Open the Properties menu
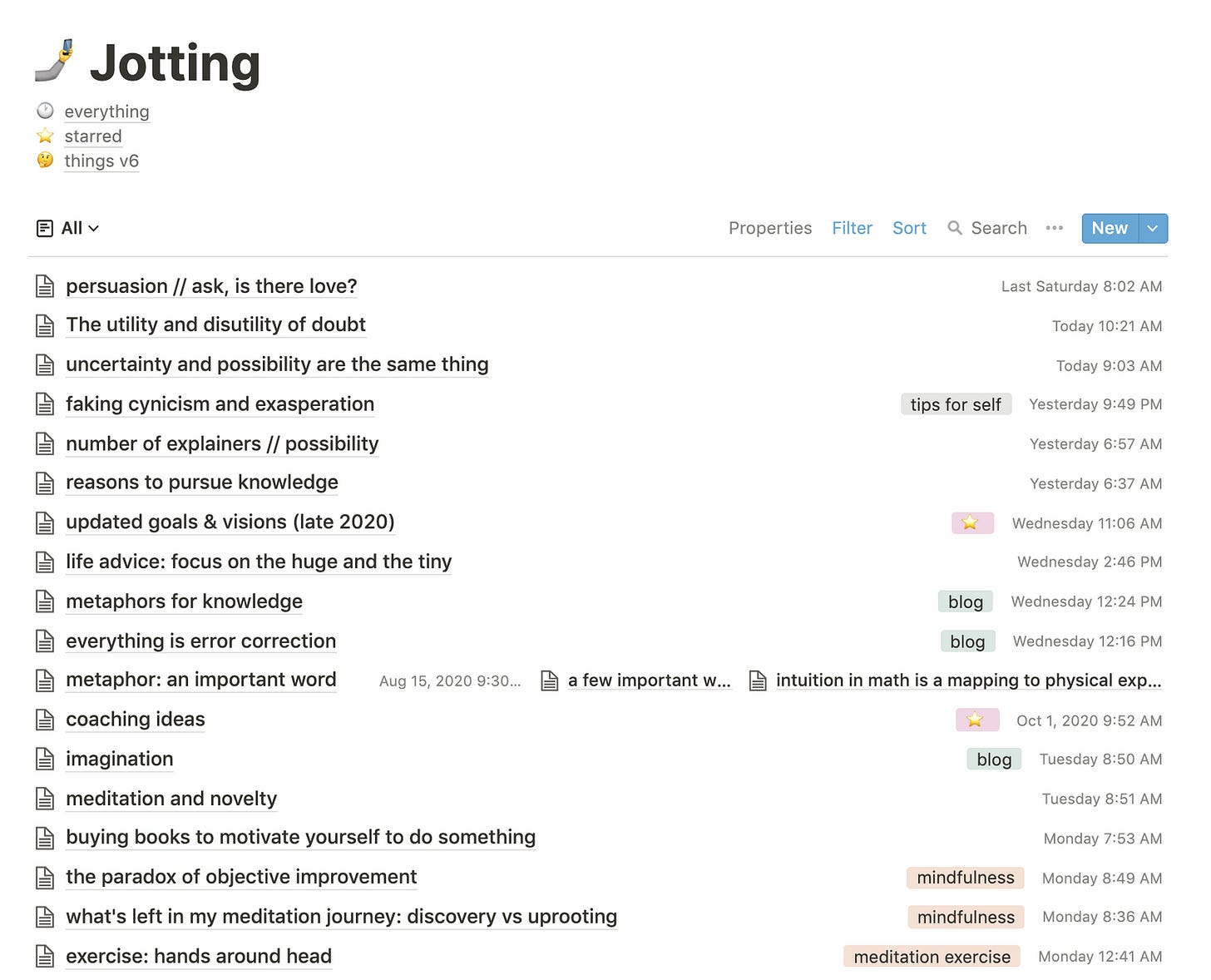The image size is (1211, 980). (769, 228)
